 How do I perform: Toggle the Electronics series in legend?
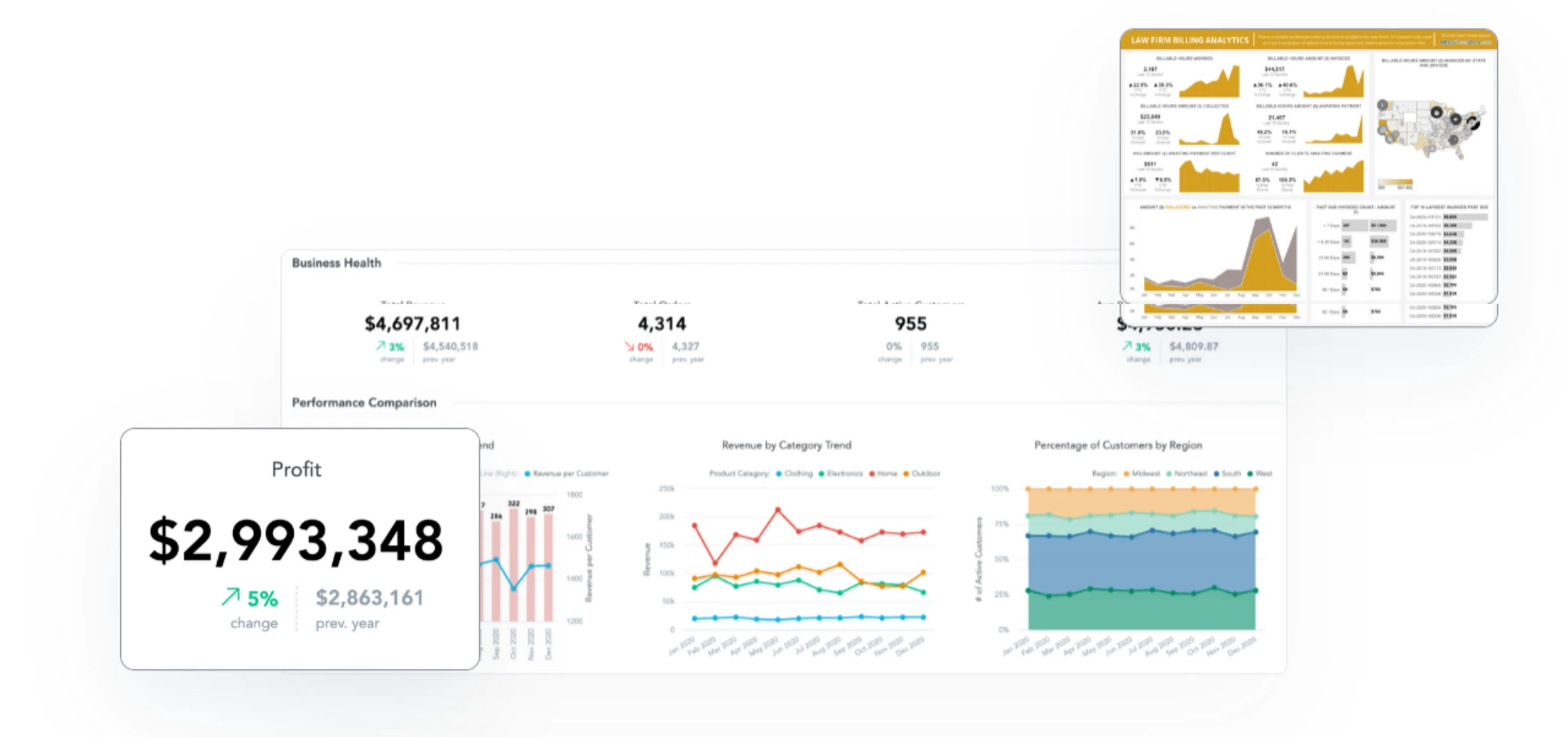tap(840, 473)
